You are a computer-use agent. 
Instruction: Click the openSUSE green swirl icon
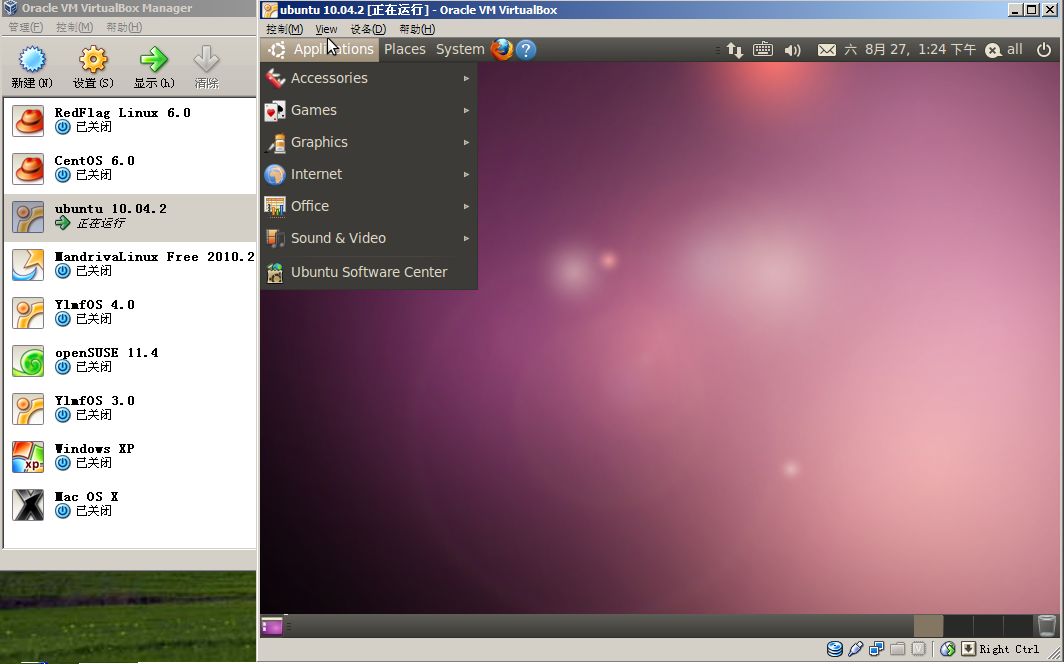point(28,361)
